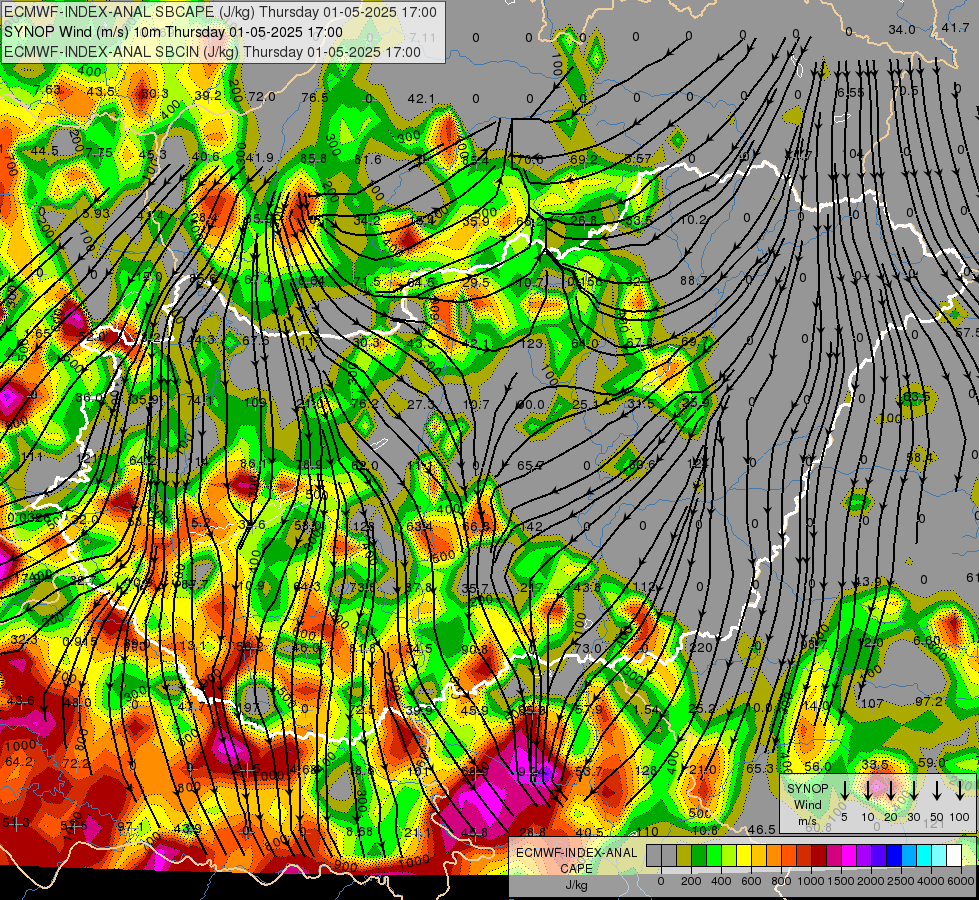979x900 pixels.
Task: Pick the pure blue swatch in CAPE scale
Action: pos(894,855)
